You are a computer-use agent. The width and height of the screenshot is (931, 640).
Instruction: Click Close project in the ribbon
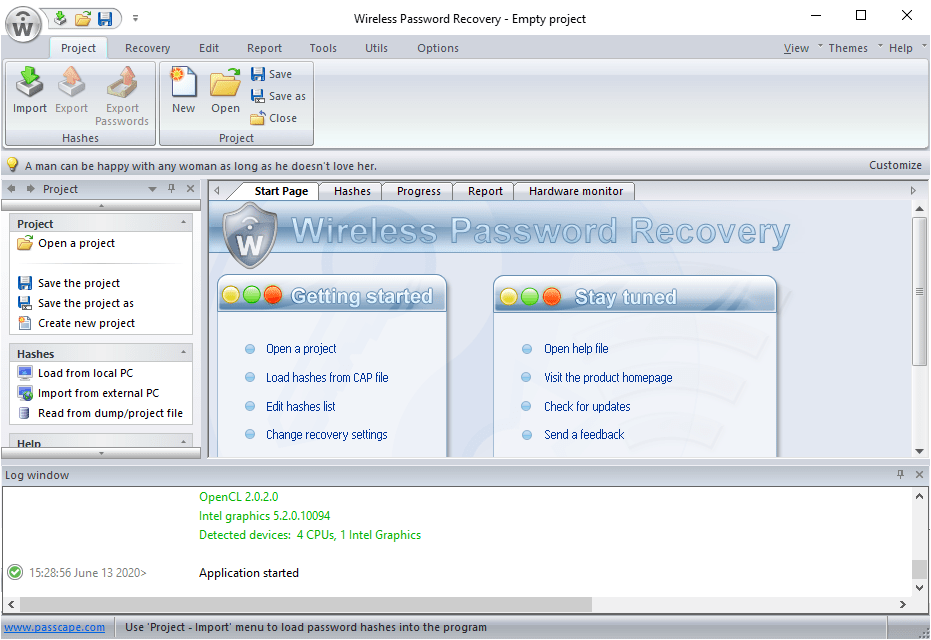(274, 118)
